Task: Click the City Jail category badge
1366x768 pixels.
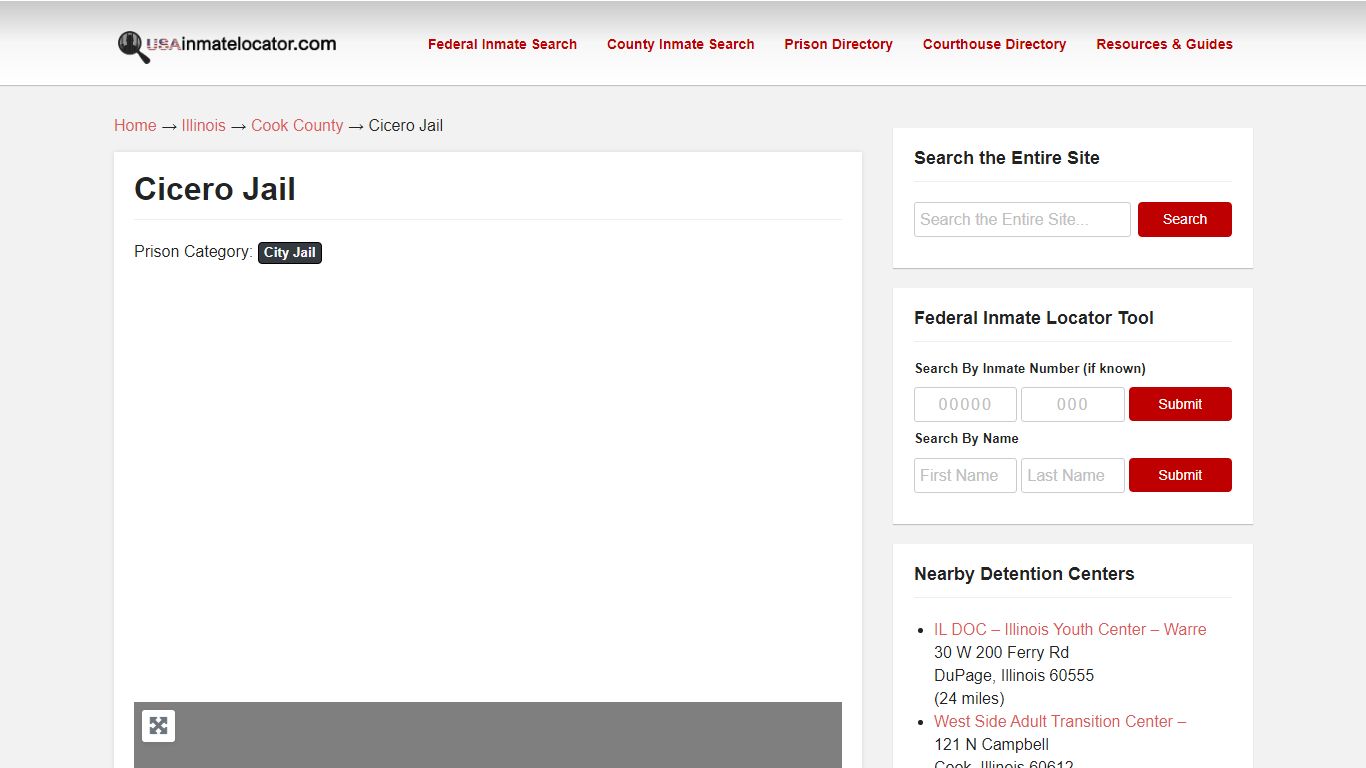Action: tap(290, 253)
